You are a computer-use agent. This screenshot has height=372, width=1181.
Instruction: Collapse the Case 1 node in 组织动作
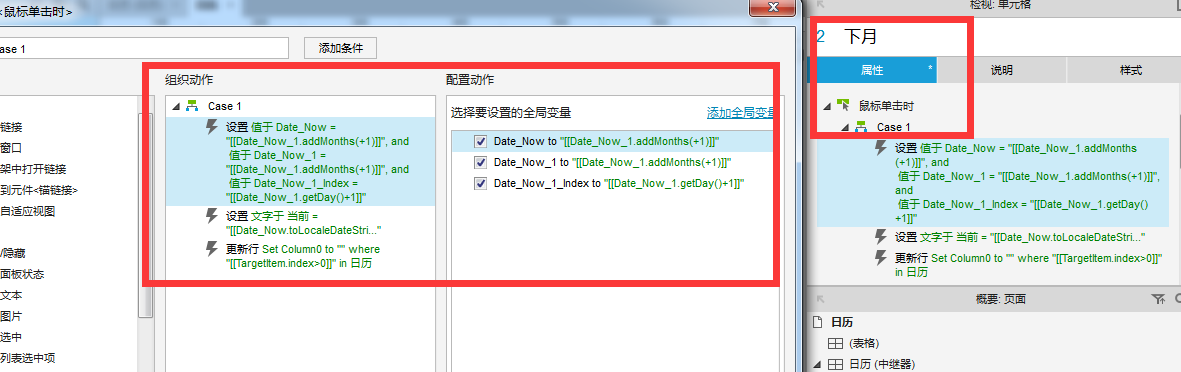tap(175, 106)
